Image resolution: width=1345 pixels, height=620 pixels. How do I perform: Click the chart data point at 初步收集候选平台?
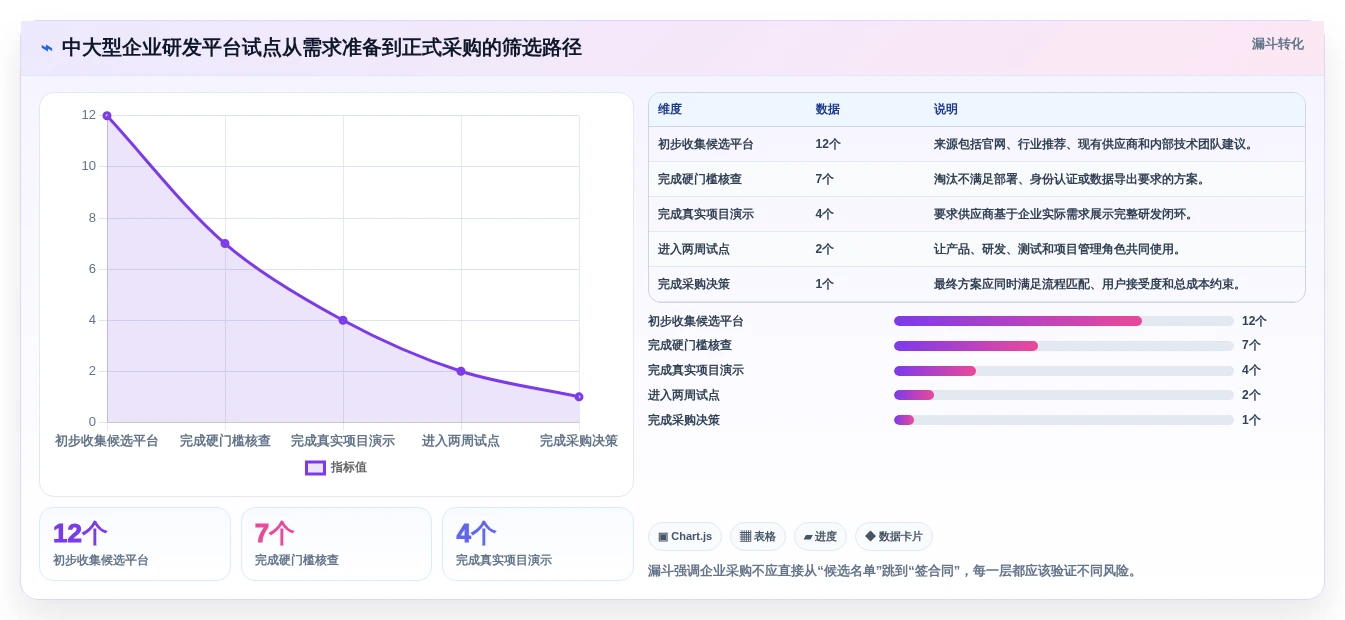107,116
